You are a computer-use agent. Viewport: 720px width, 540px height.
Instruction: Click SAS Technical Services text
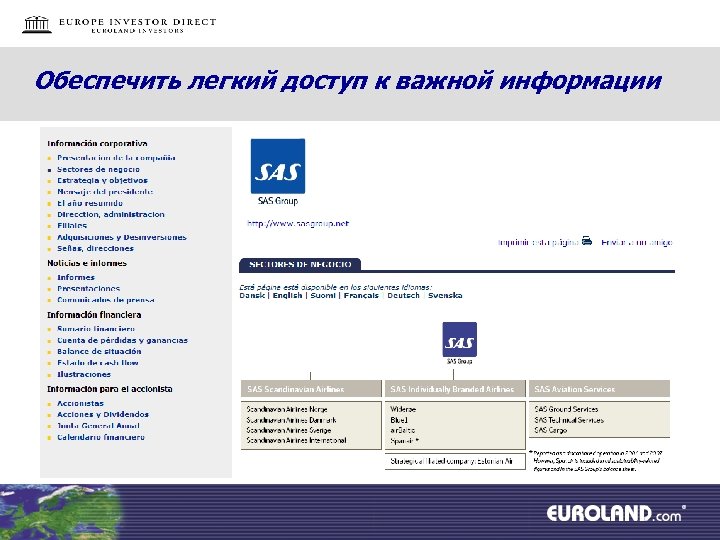pyautogui.click(x=569, y=420)
